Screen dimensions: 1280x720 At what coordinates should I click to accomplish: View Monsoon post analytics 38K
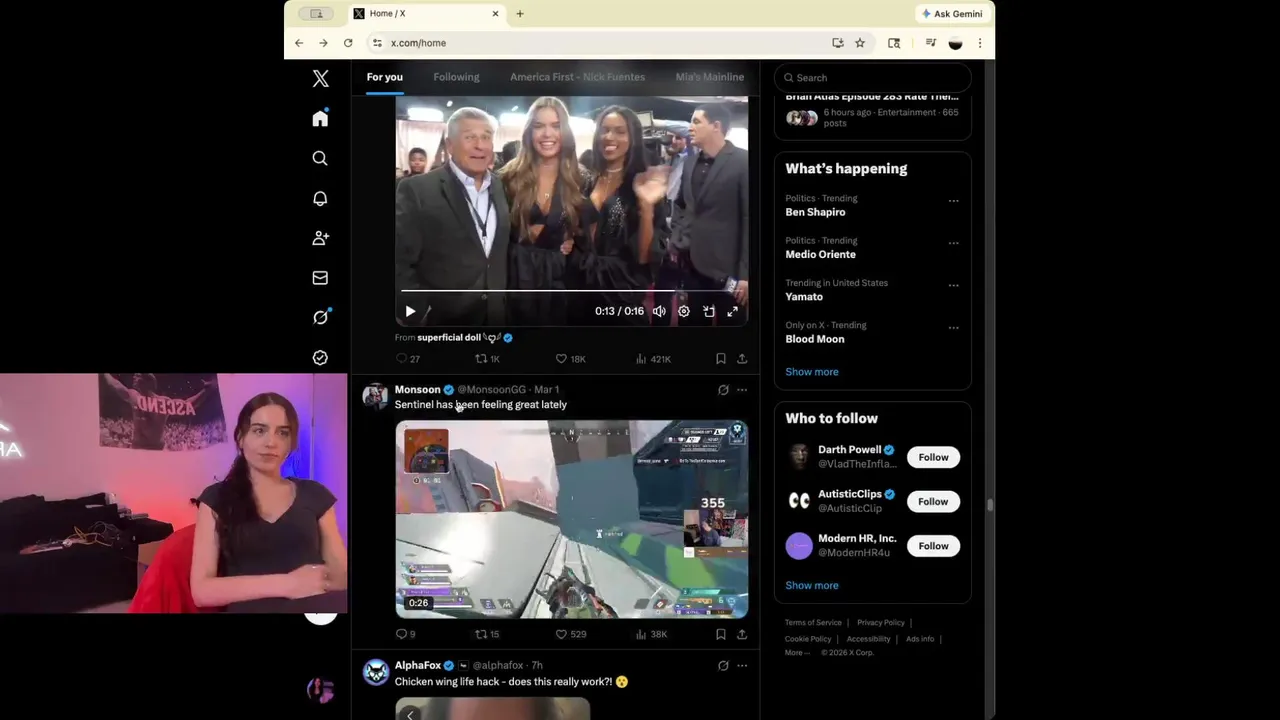651,634
